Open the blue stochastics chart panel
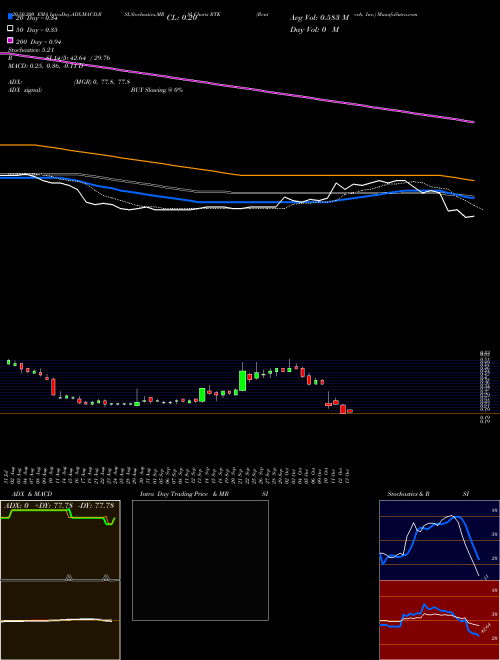Screen dimensions: 500x660 tap(439, 540)
